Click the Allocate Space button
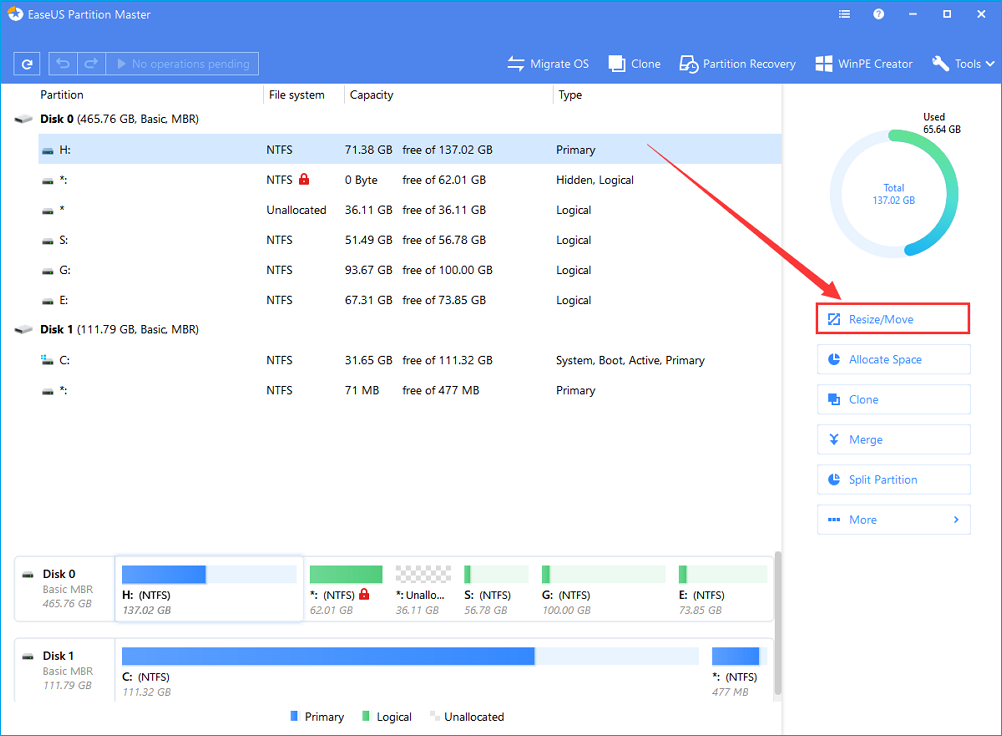Image resolution: width=1002 pixels, height=736 pixels. pyautogui.click(x=893, y=359)
